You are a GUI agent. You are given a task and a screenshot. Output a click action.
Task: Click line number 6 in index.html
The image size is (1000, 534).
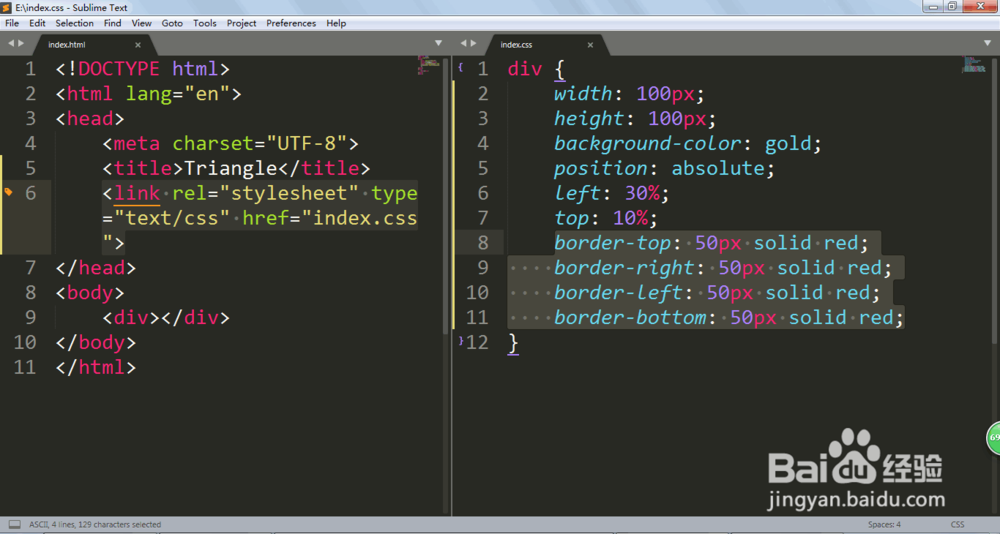31,193
